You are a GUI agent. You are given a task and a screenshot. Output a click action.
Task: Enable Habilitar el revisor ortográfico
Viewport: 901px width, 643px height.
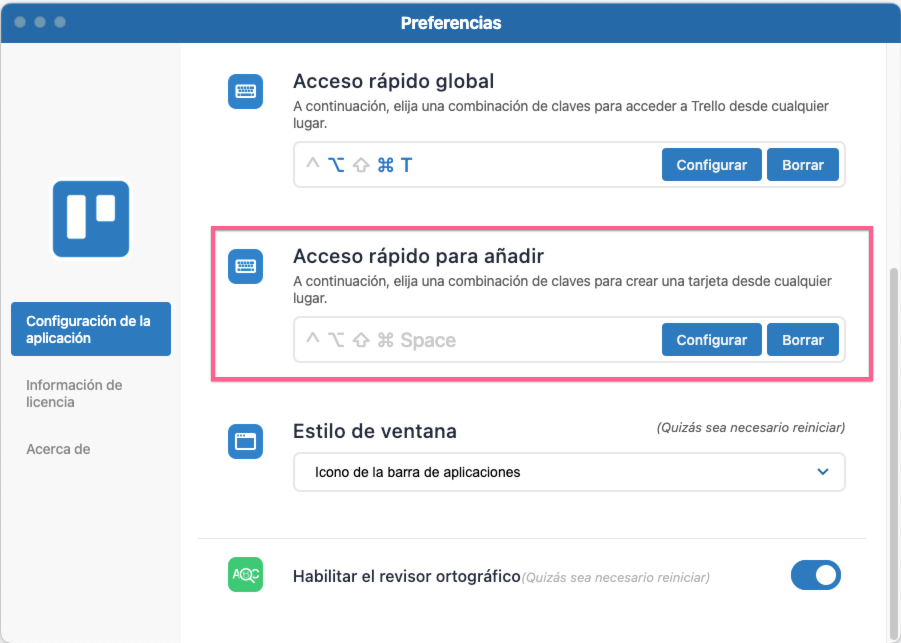(x=816, y=575)
